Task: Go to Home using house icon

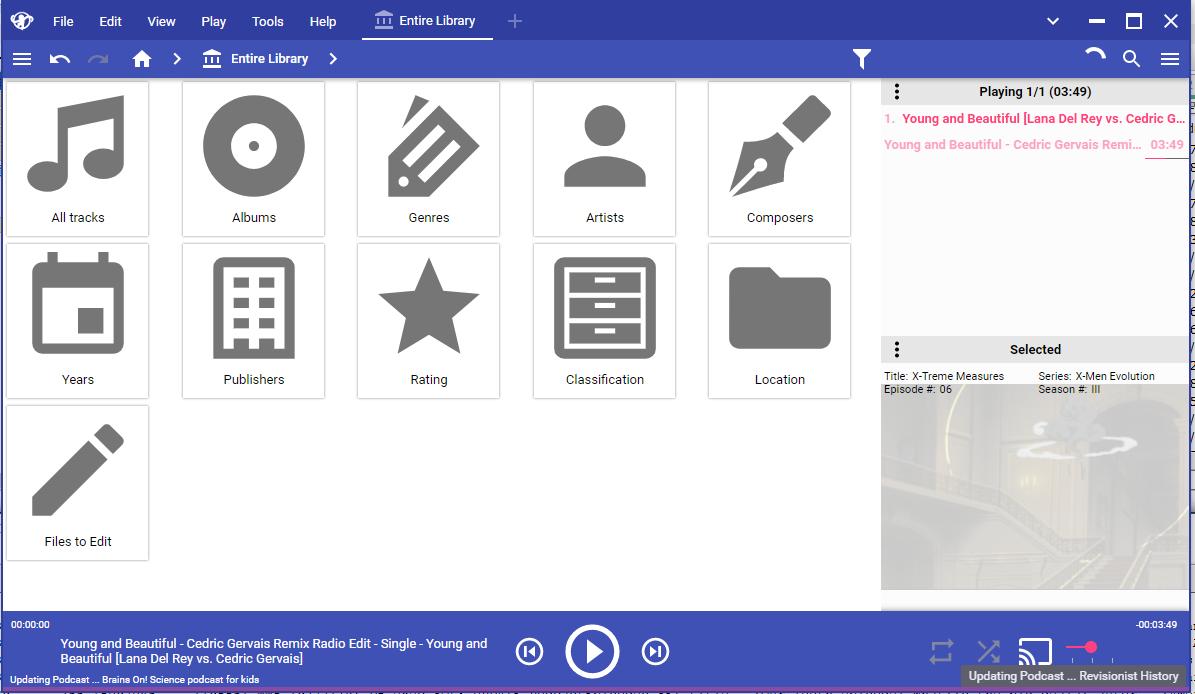Action: pos(142,59)
